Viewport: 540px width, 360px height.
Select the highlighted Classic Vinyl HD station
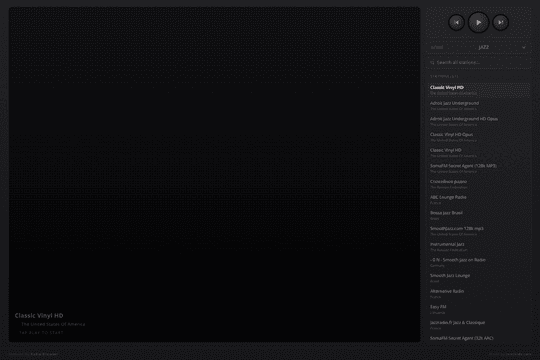pos(479,90)
